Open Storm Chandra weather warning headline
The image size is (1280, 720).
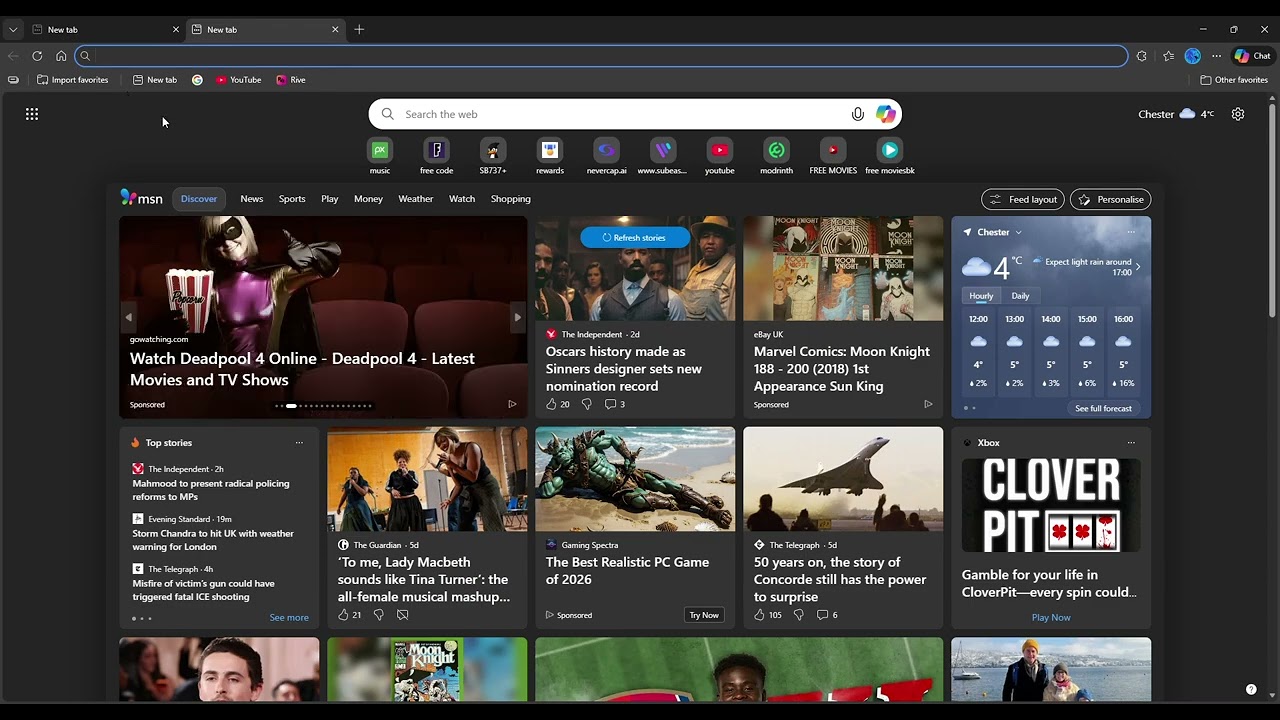tap(213, 540)
